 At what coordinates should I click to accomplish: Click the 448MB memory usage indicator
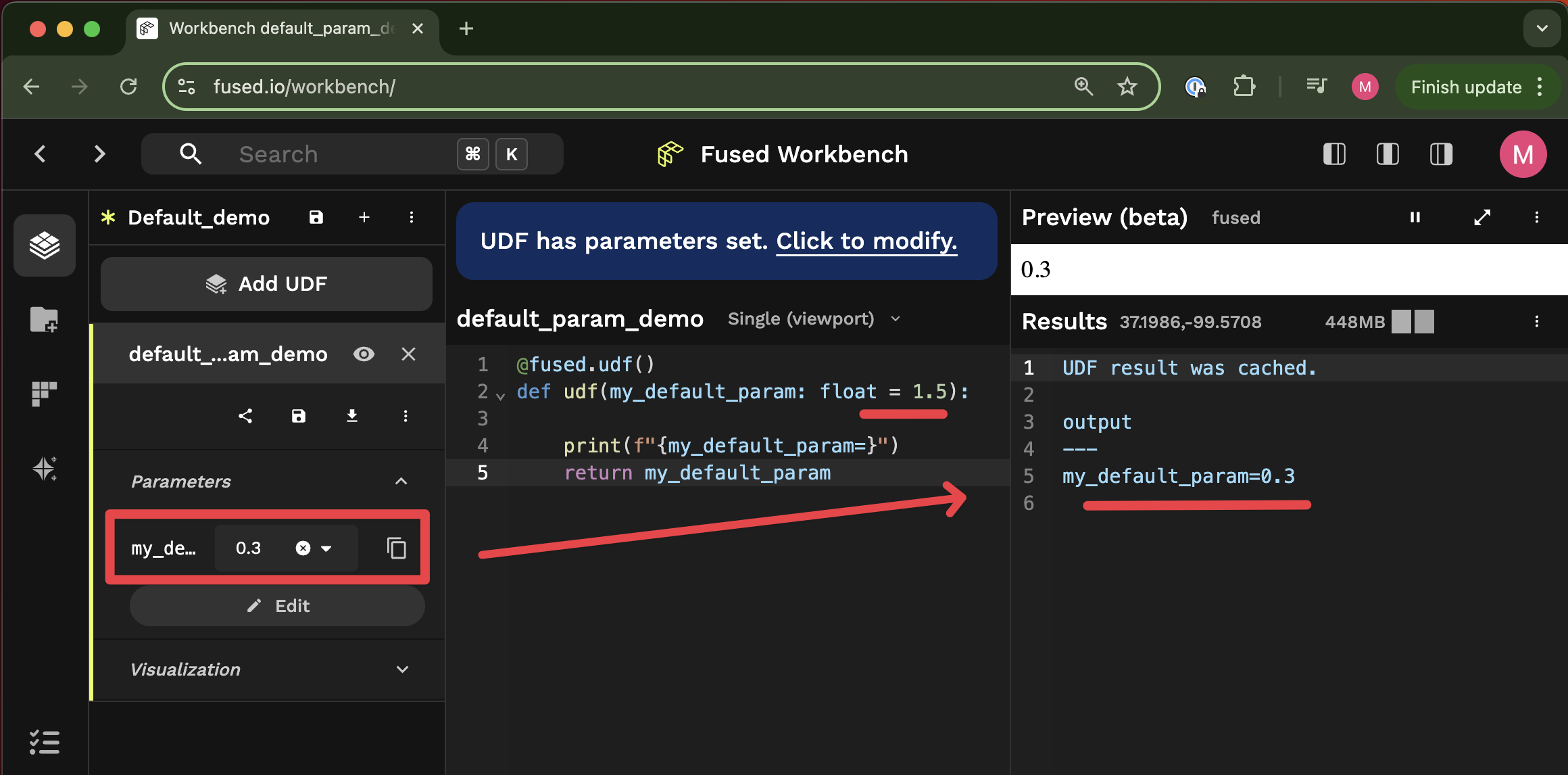click(1379, 321)
